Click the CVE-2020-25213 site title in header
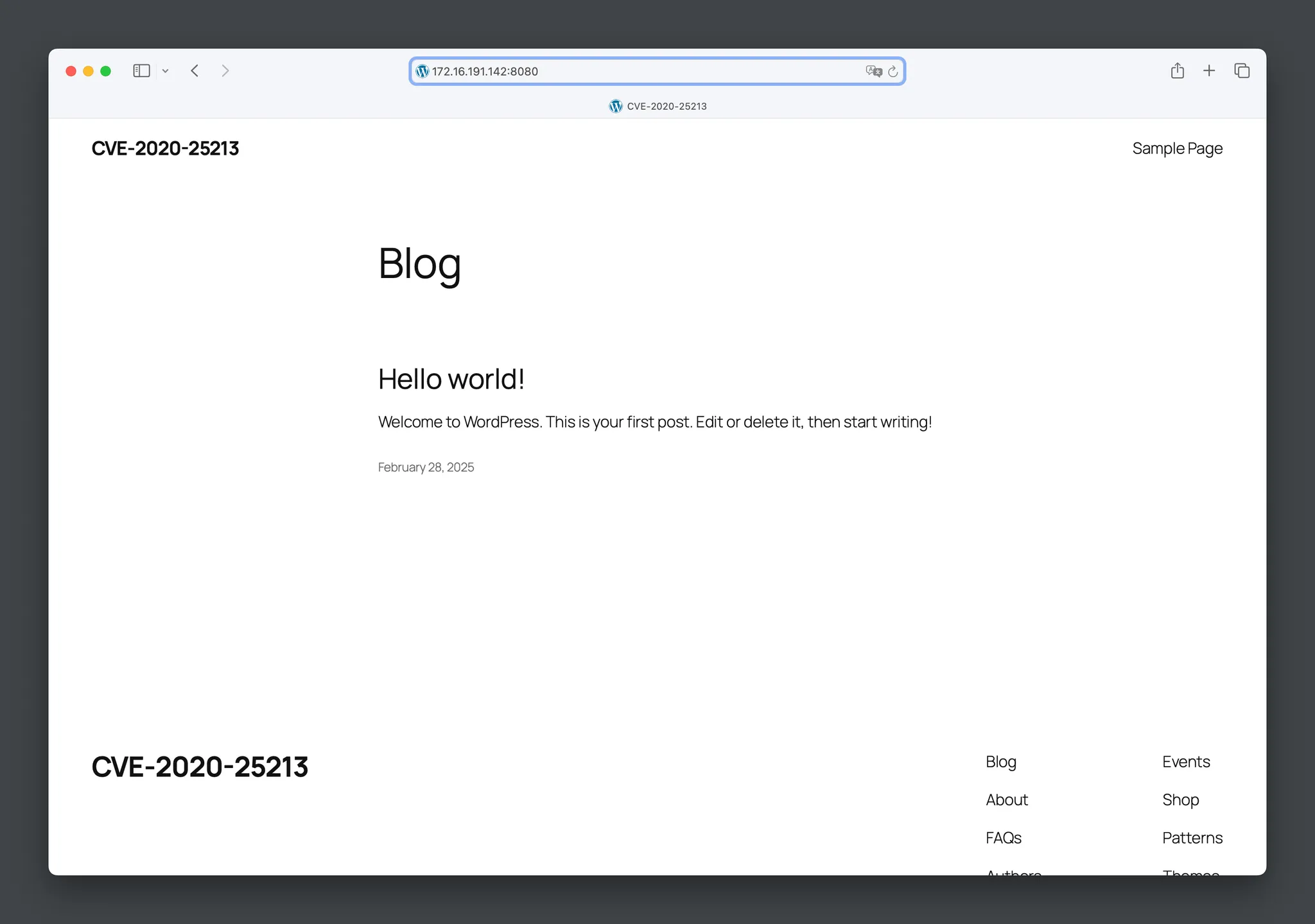Image resolution: width=1315 pixels, height=924 pixels. (x=165, y=148)
